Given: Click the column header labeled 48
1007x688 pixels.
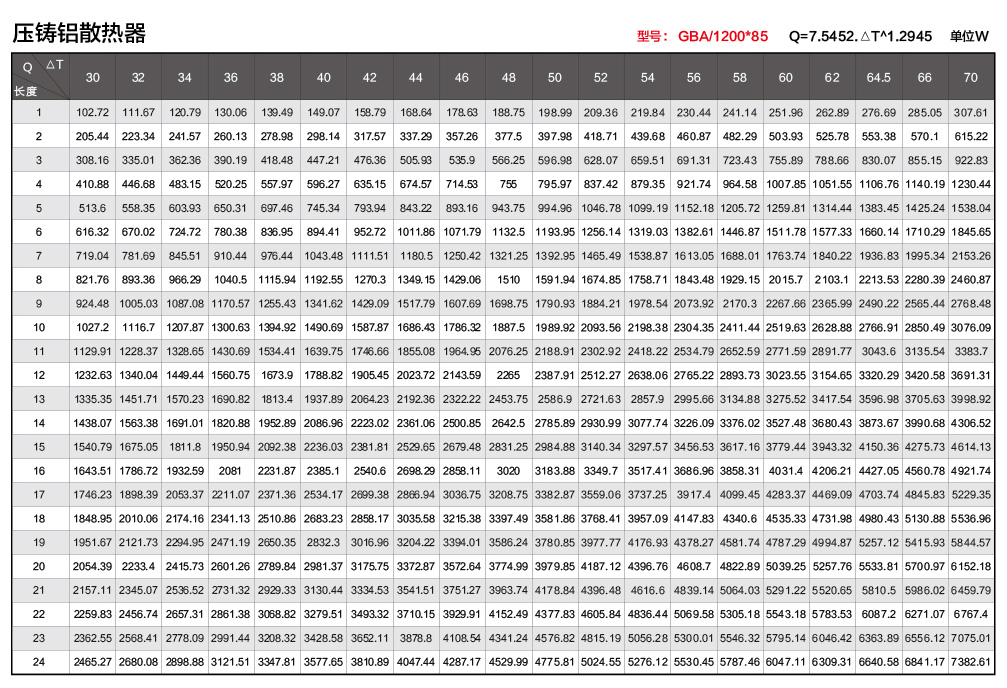Looking at the screenshot, I should (509, 77).
